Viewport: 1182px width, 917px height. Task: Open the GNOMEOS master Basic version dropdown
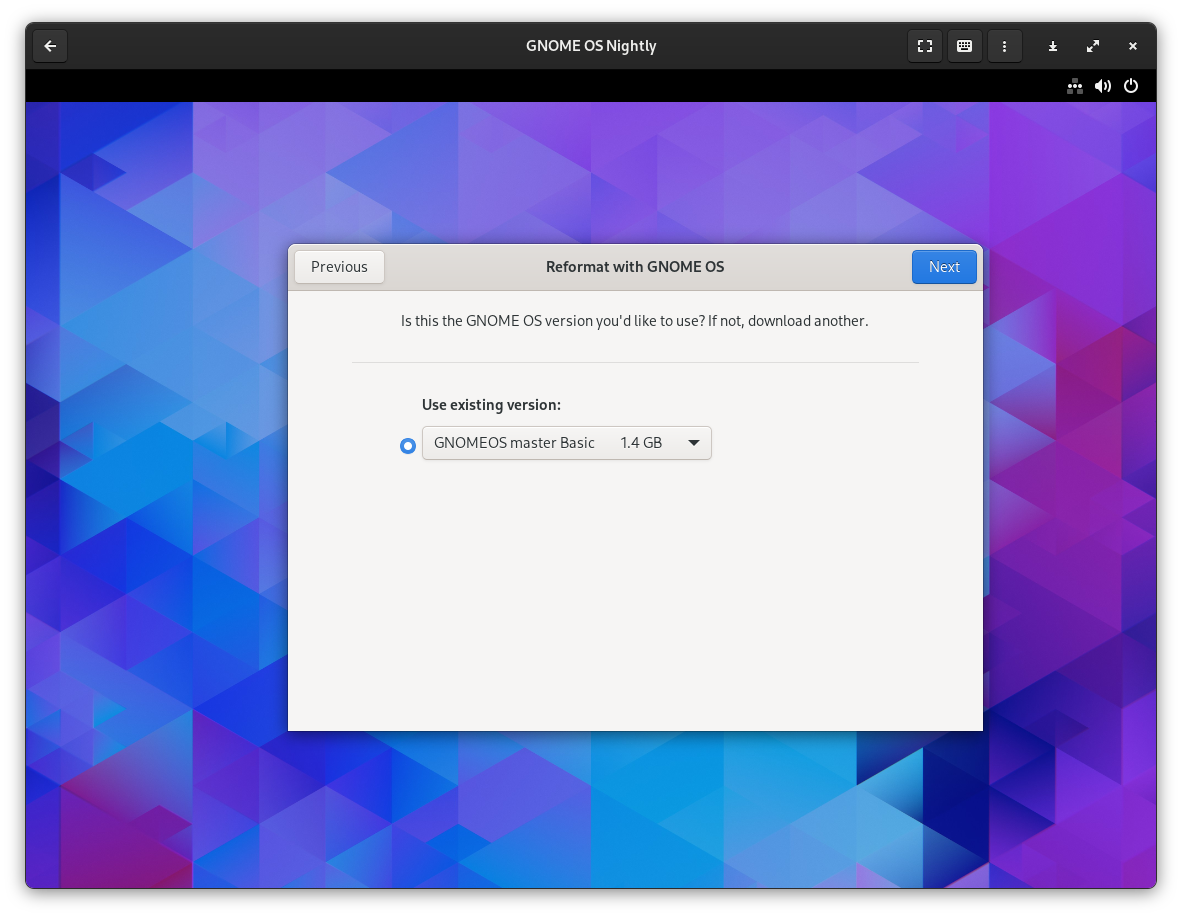coord(567,443)
